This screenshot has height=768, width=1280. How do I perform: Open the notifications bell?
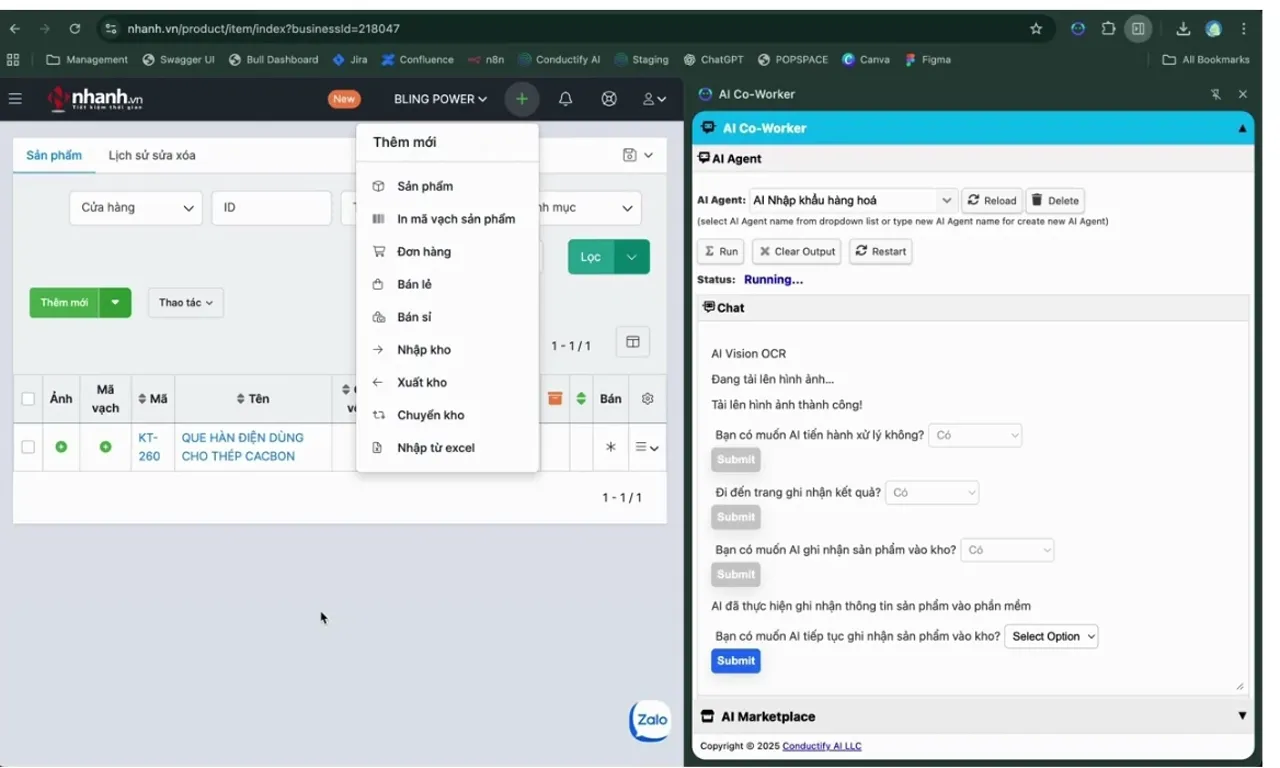click(565, 99)
